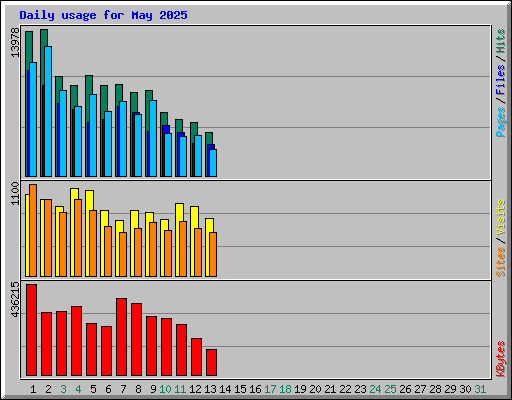
Task: Click the blue Files bar for day 10
Action: tap(166, 129)
